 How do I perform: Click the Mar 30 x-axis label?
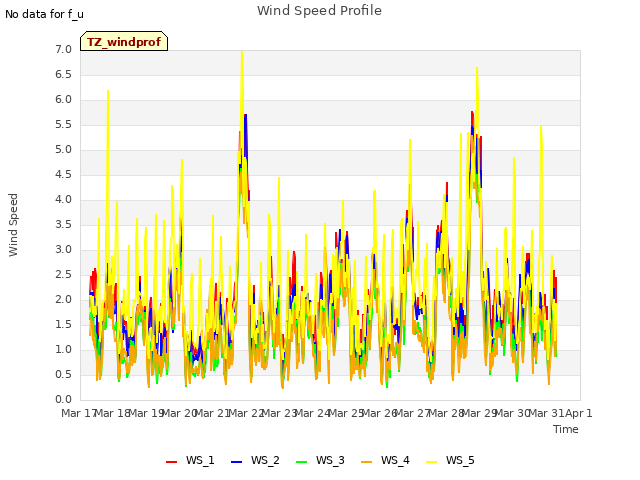pos(513,413)
